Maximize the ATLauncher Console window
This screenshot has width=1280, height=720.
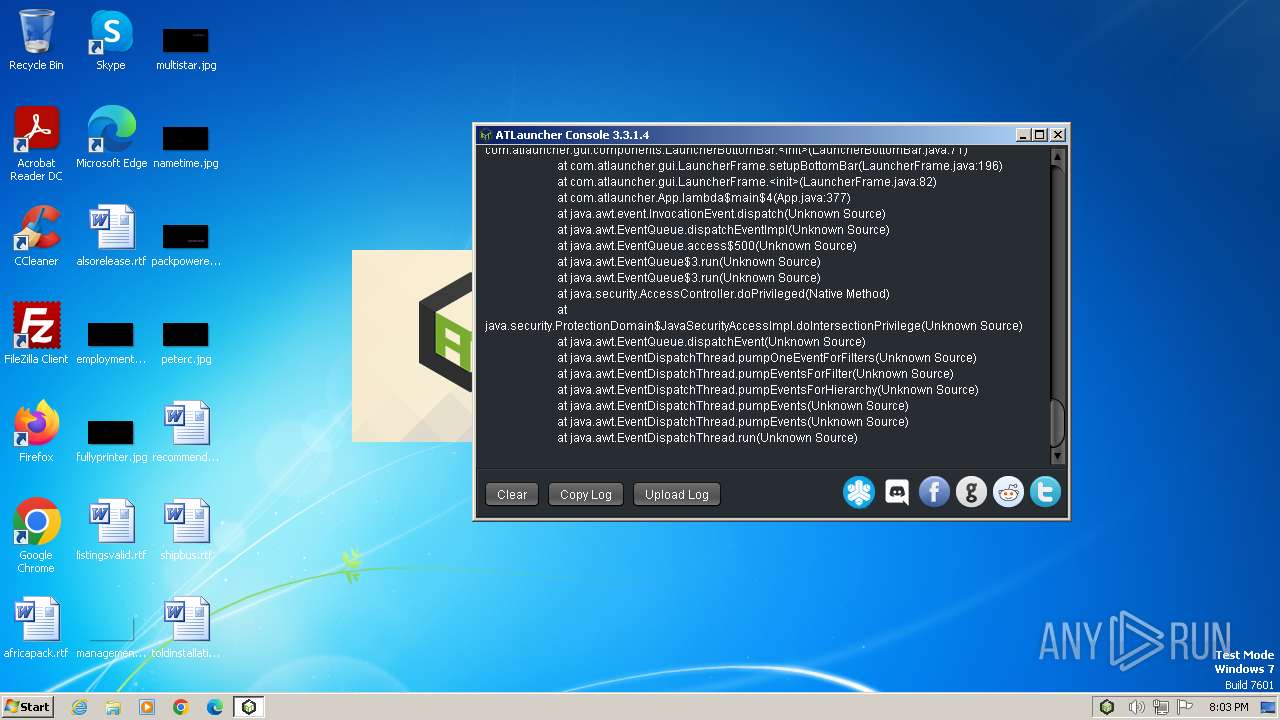[1040, 135]
